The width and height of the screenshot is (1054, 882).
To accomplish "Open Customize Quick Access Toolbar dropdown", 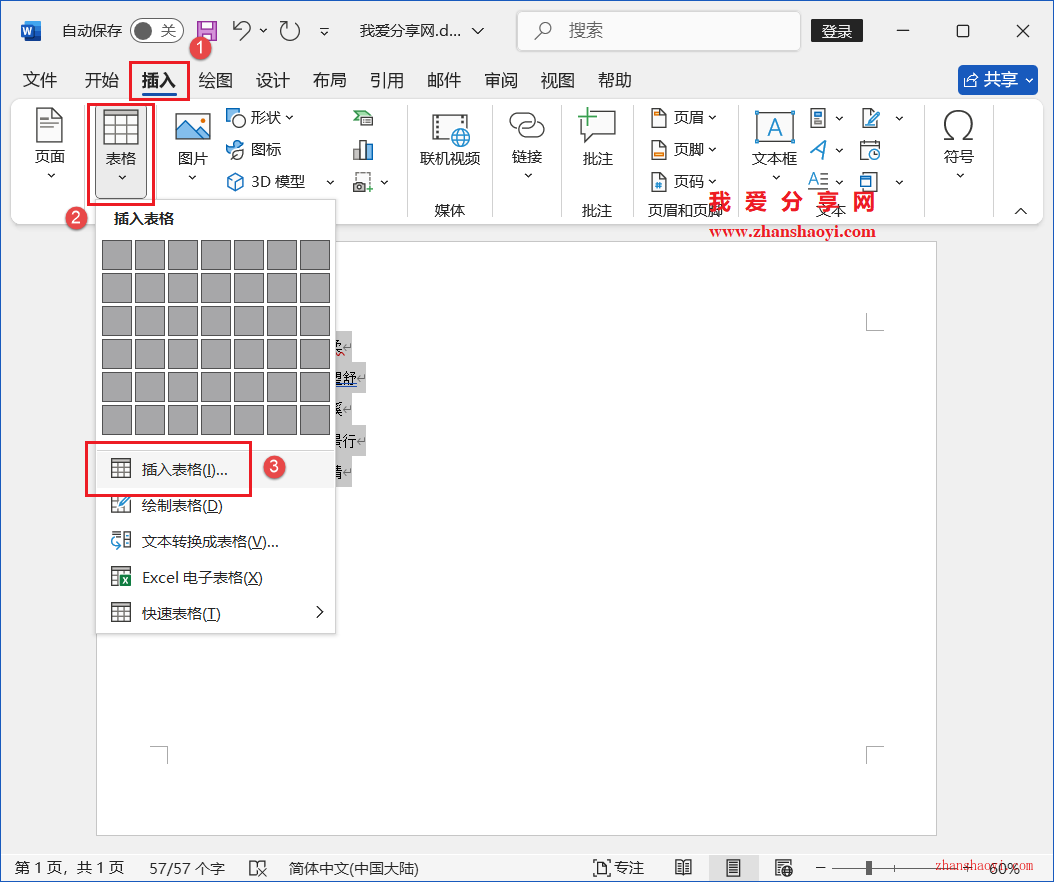I will tap(324, 31).
